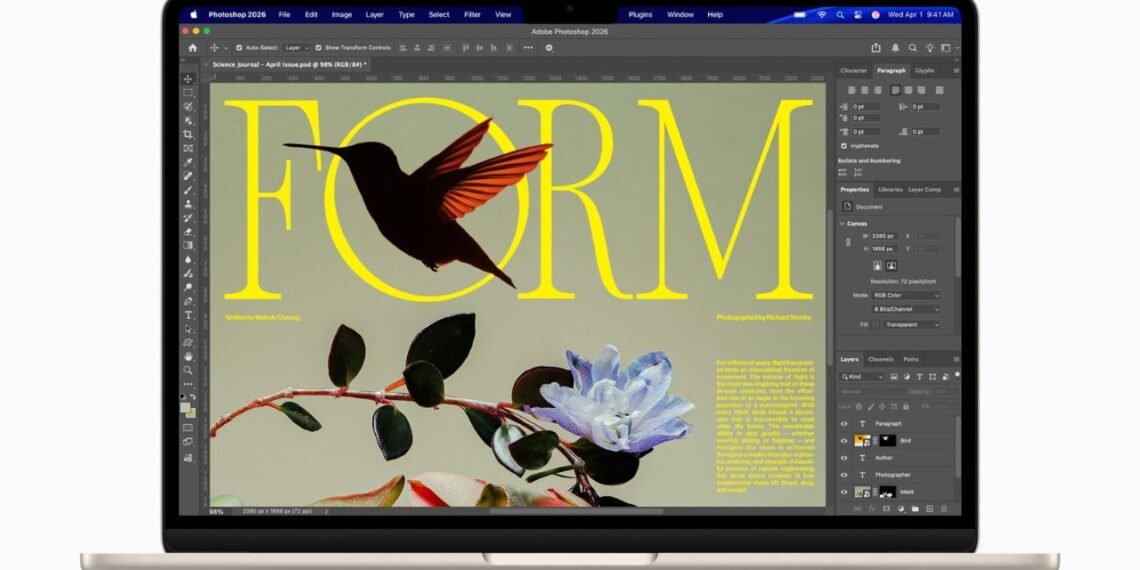The height and width of the screenshot is (570, 1140).
Task: Click the Share icon at top right
Action: coord(876,48)
